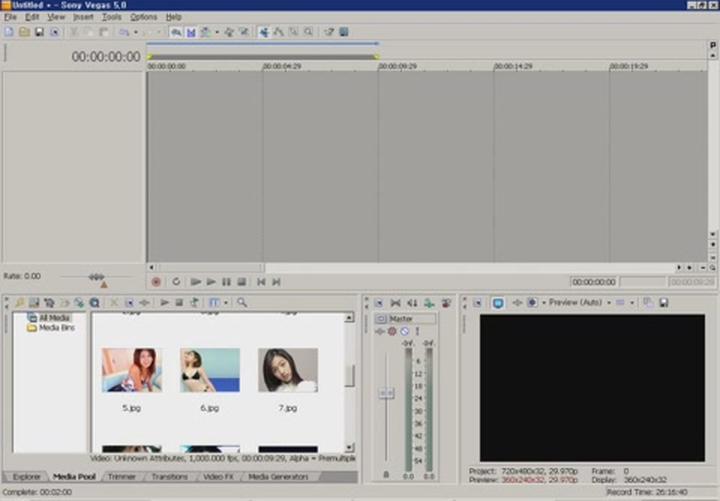Toggle Preview on External Monitor icon
The height and width of the screenshot is (501, 720).
coord(498,303)
